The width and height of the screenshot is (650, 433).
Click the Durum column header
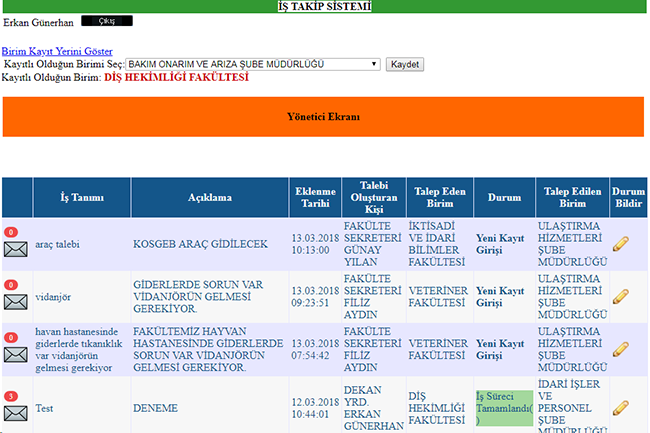[504, 198]
